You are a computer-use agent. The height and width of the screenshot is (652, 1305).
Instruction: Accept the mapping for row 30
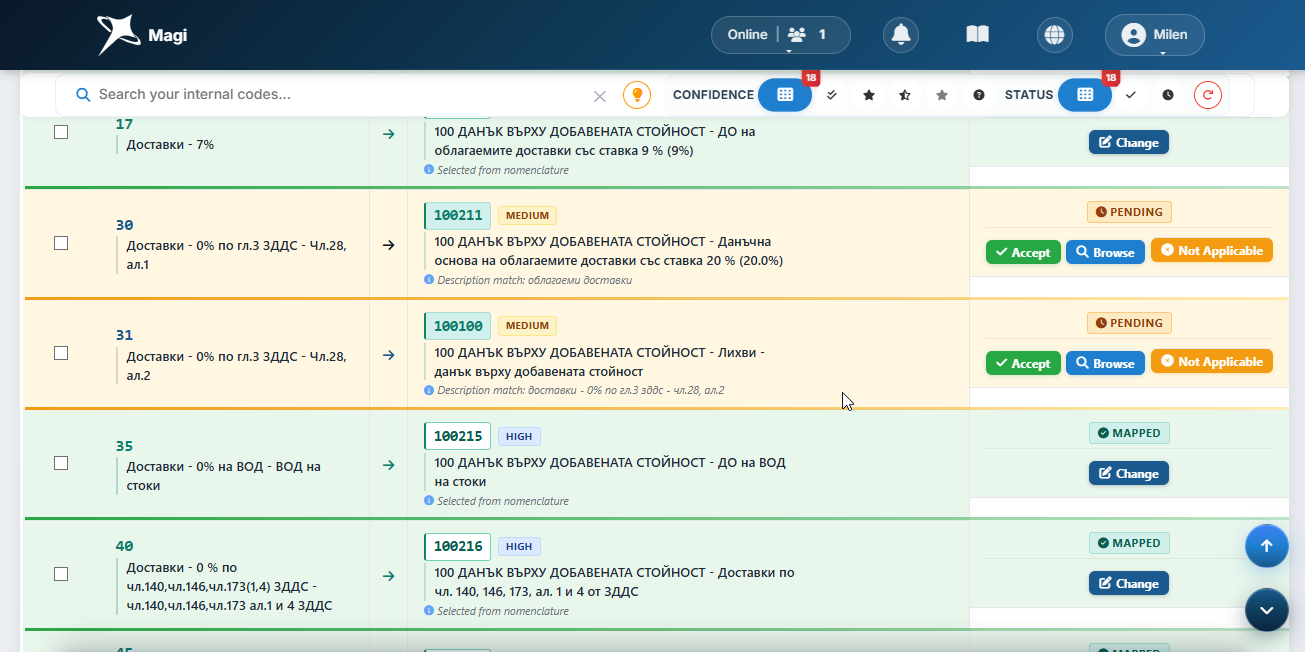click(1022, 252)
